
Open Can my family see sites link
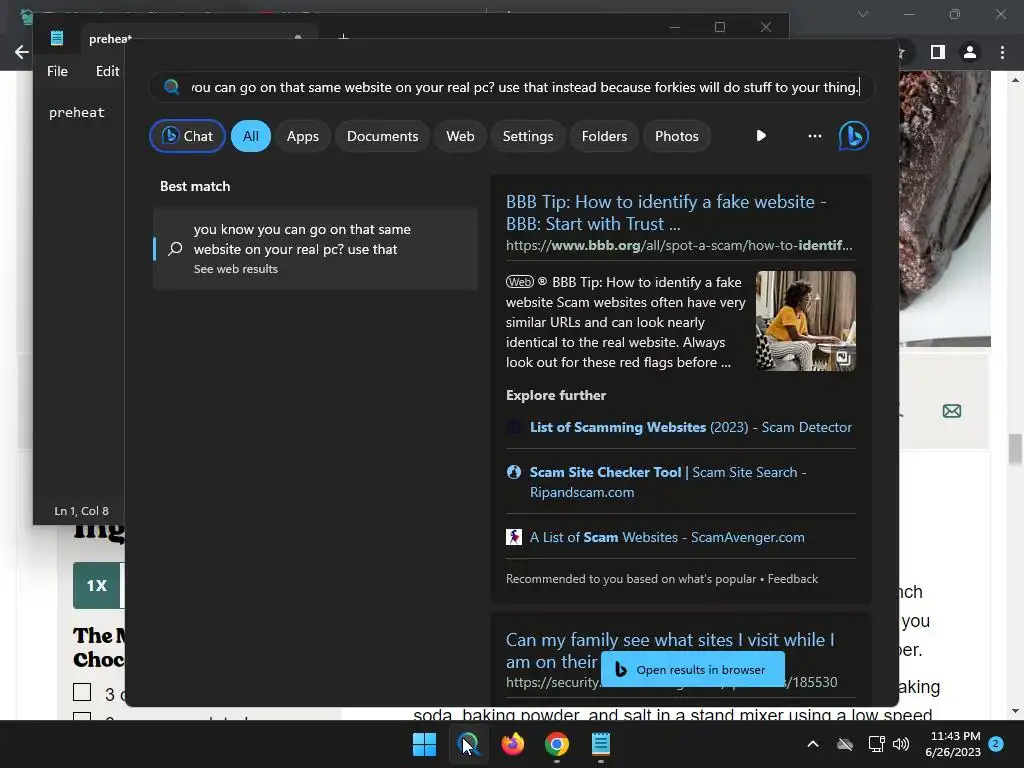tap(670, 650)
